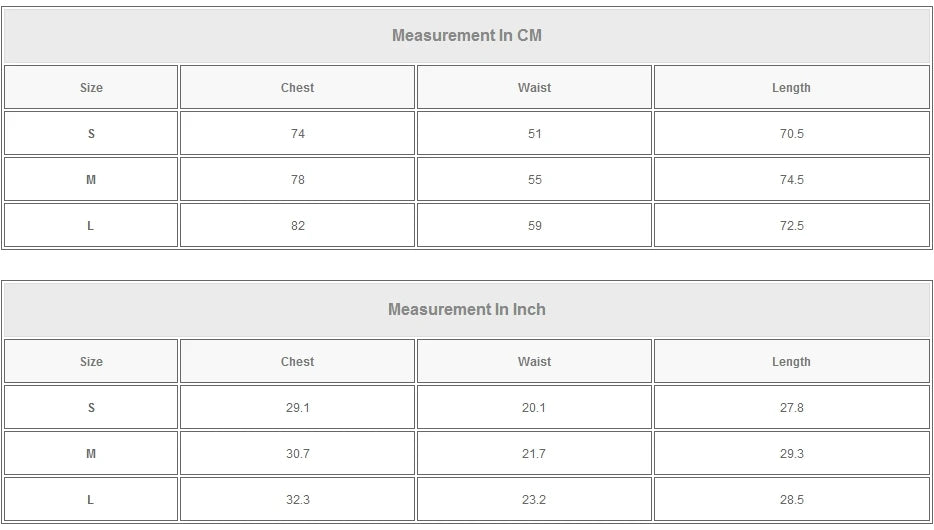Image resolution: width=934 pixels, height=530 pixels.
Task: Select the length value 27.8 cell
Action: pyautogui.click(x=791, y=408)
